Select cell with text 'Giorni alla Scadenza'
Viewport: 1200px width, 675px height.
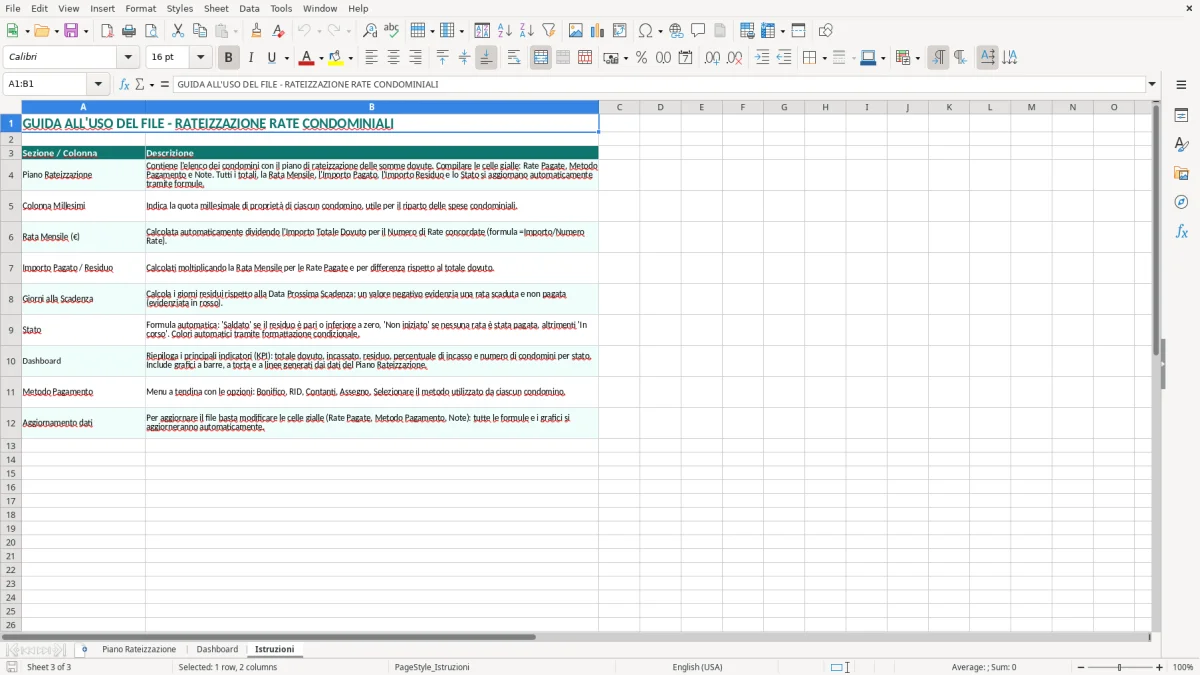click(83, 299)
